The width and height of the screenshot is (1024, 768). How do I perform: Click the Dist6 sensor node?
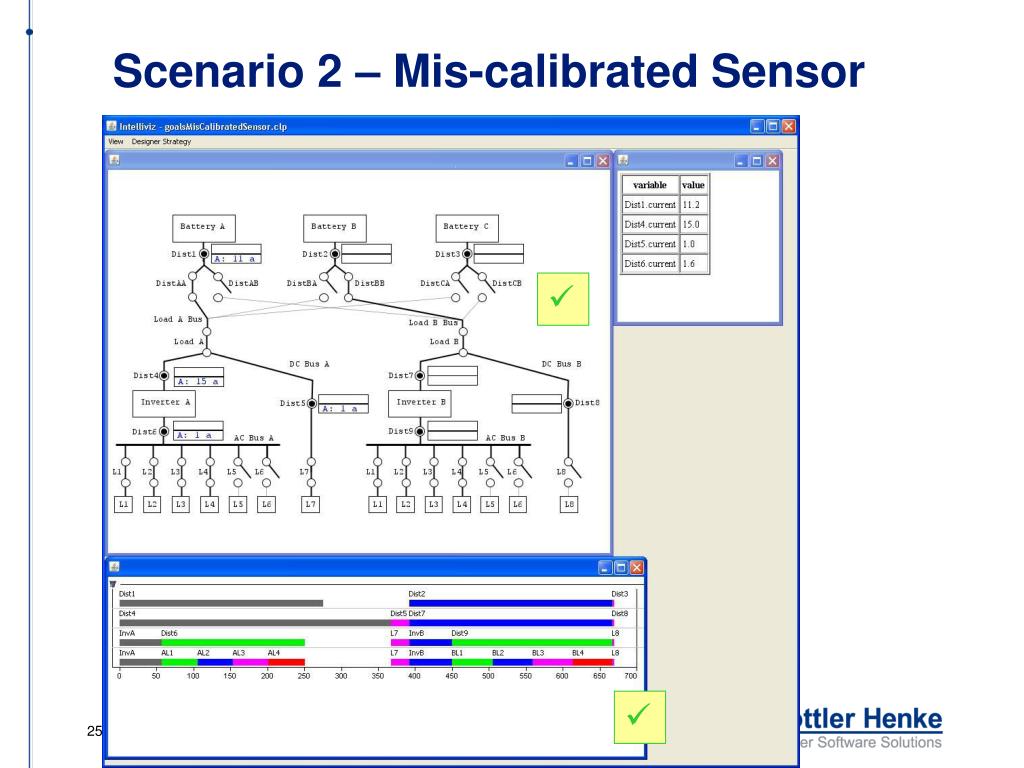pyautogui.click(x=164, y=432)
